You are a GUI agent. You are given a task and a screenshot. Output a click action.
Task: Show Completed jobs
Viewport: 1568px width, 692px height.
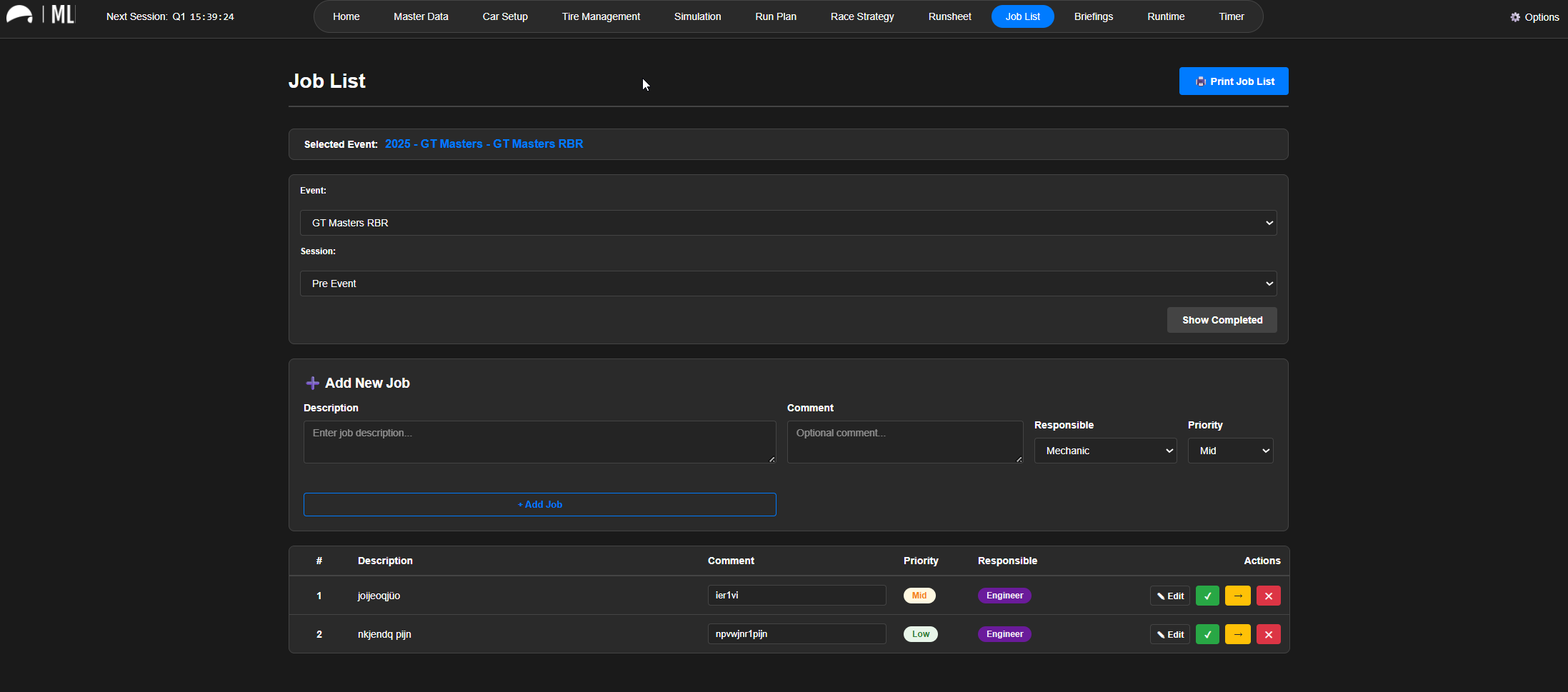(1222, 320)
